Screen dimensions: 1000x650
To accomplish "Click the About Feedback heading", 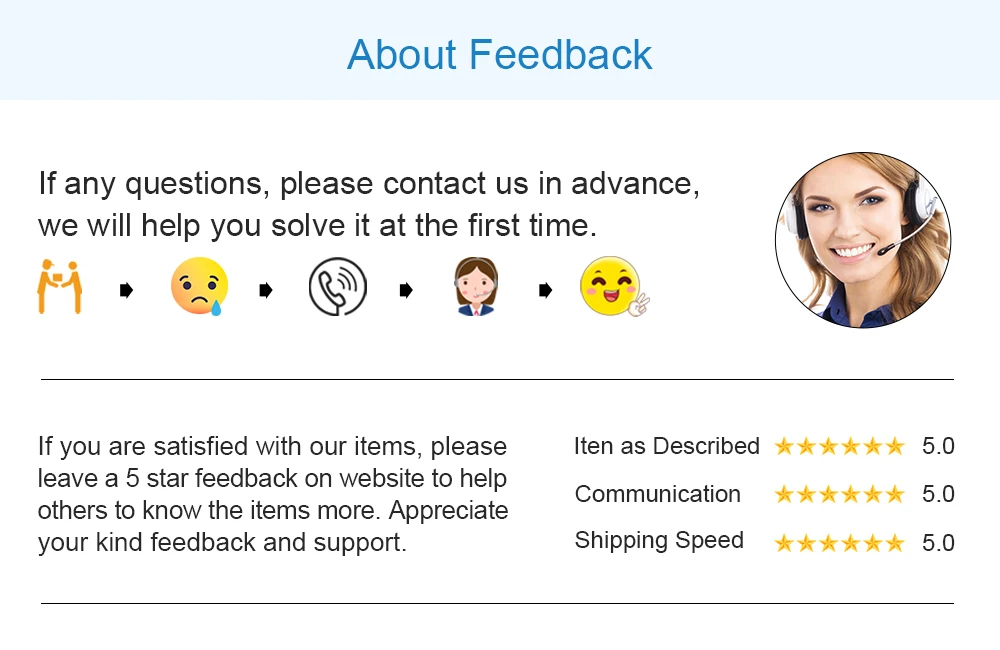I will point(499,54).
